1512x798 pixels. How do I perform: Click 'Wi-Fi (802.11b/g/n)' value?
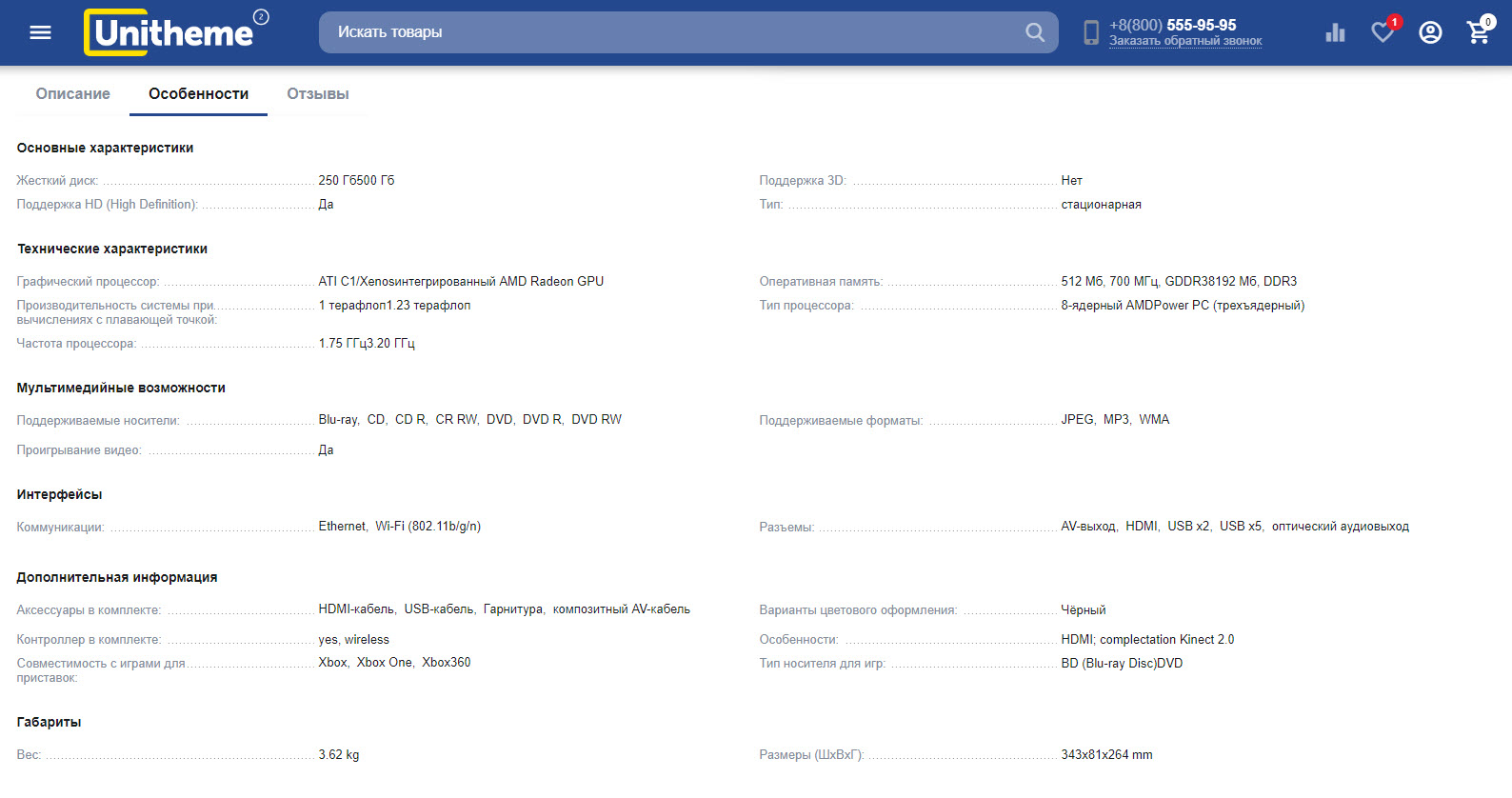tap(428, 526)
